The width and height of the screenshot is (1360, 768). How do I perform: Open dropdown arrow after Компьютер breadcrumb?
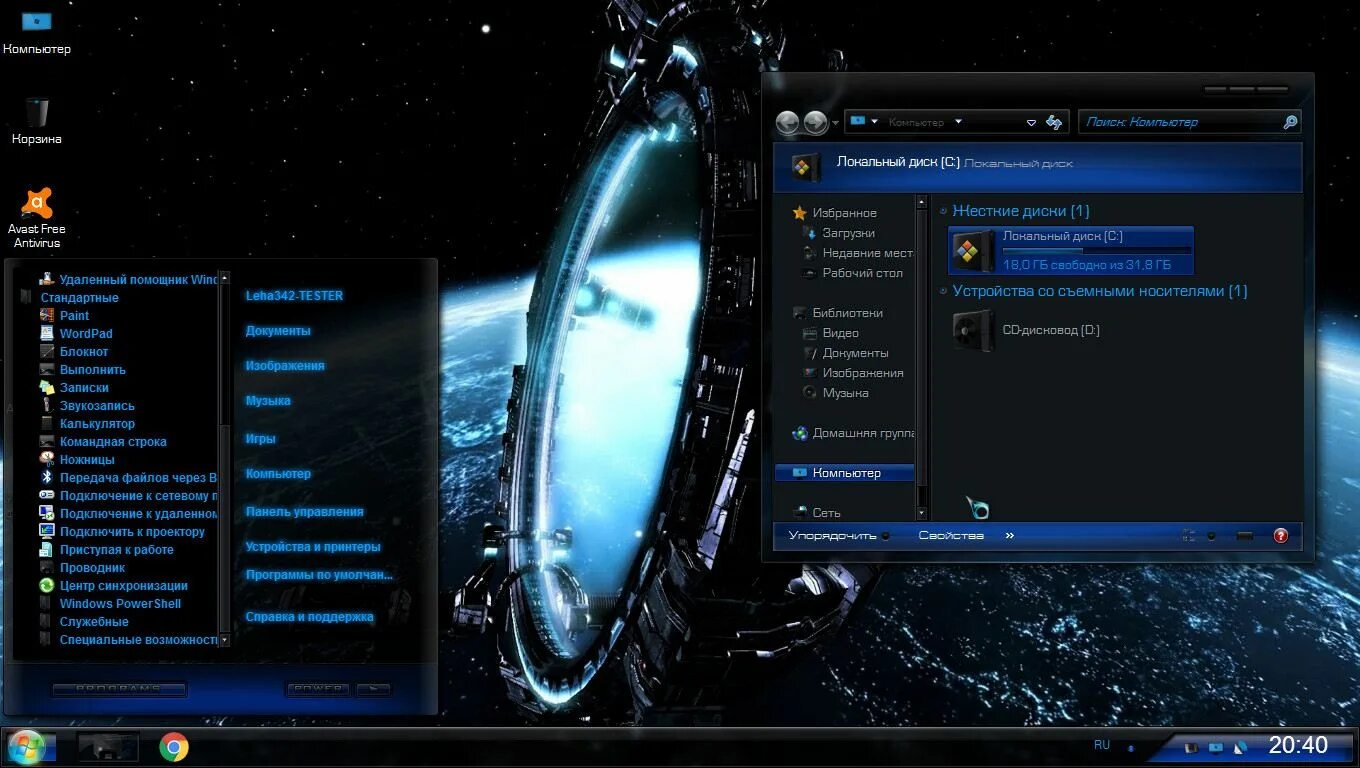pyautogui.click(x=958, y=122)
